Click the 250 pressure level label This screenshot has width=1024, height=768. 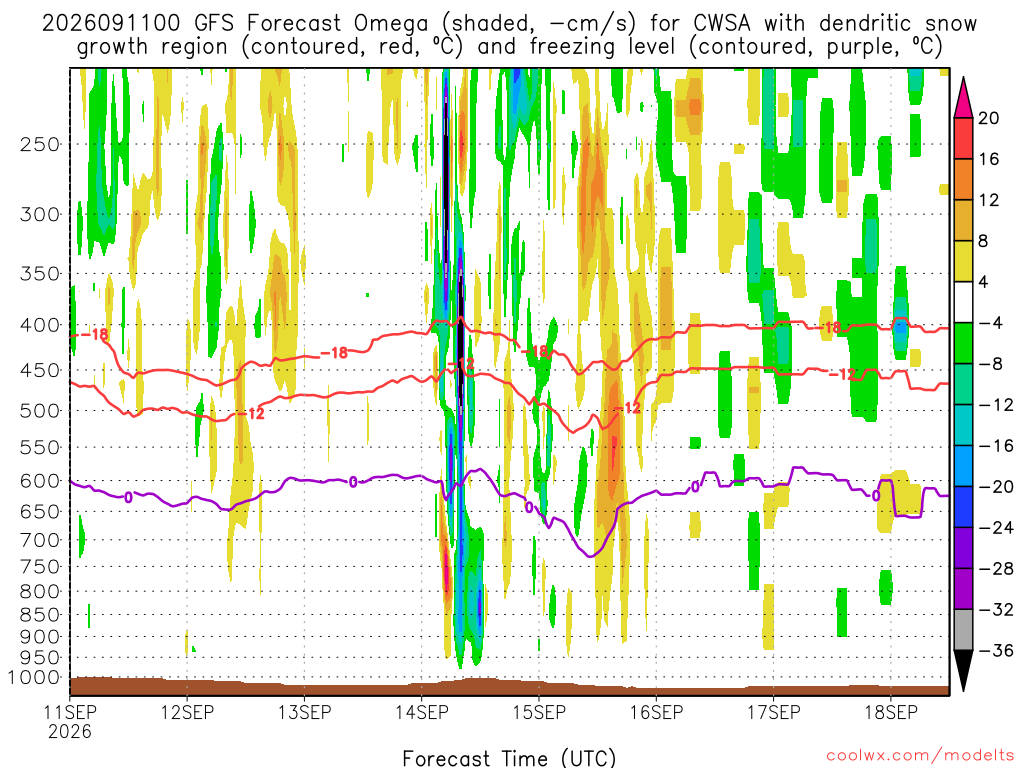click(x=40, y=144)
